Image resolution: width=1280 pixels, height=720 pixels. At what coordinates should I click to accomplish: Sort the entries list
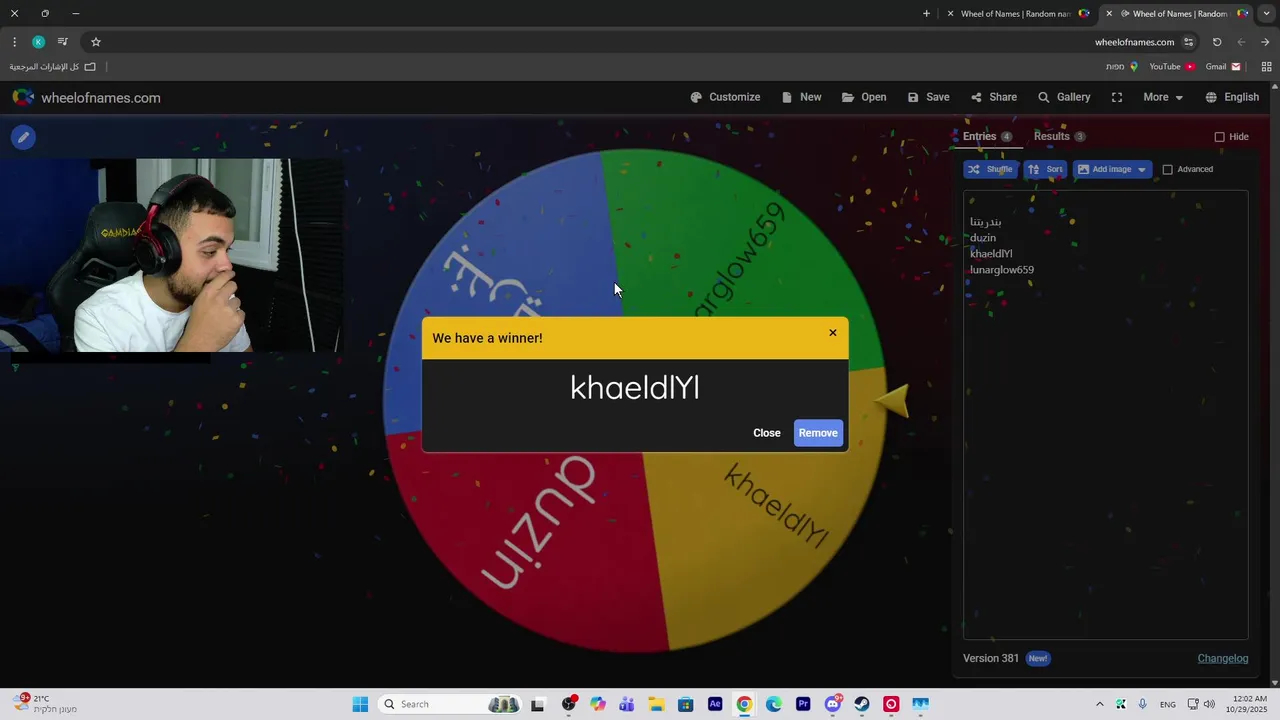click(1045, 169)
